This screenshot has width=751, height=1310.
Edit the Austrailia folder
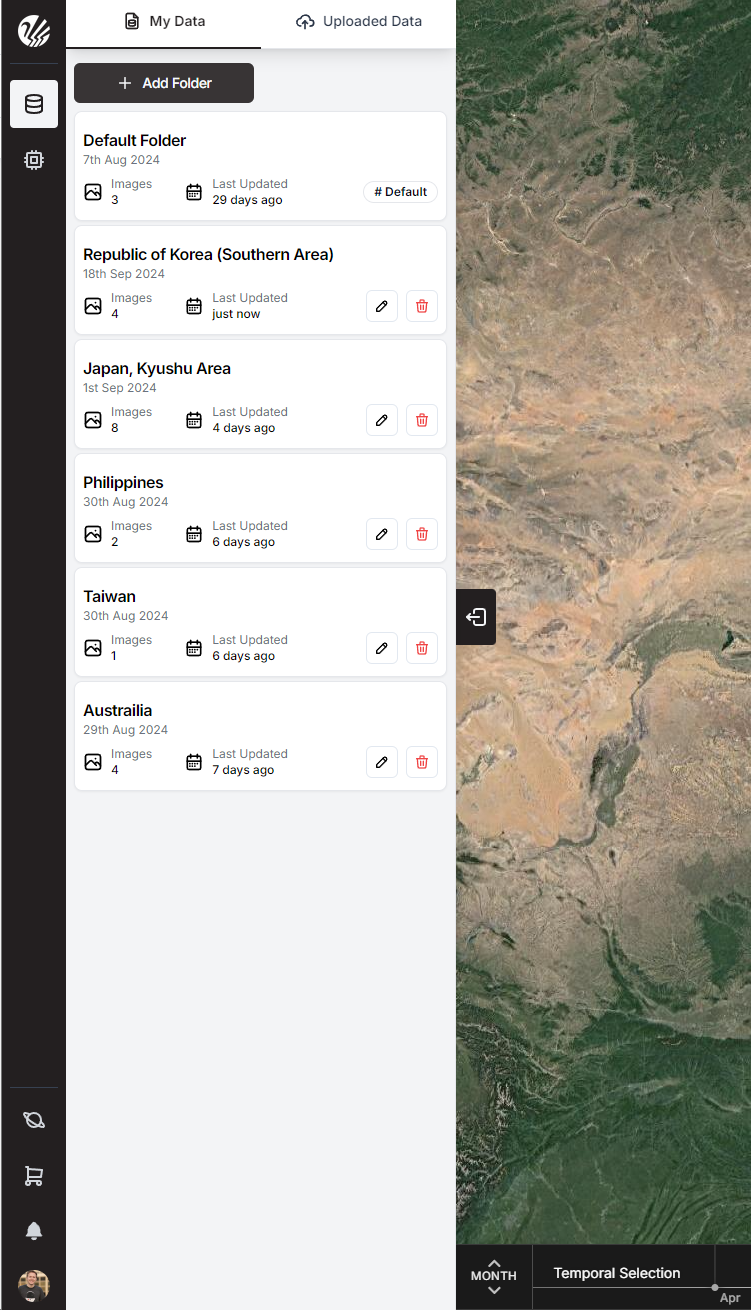tap(381, 762)
